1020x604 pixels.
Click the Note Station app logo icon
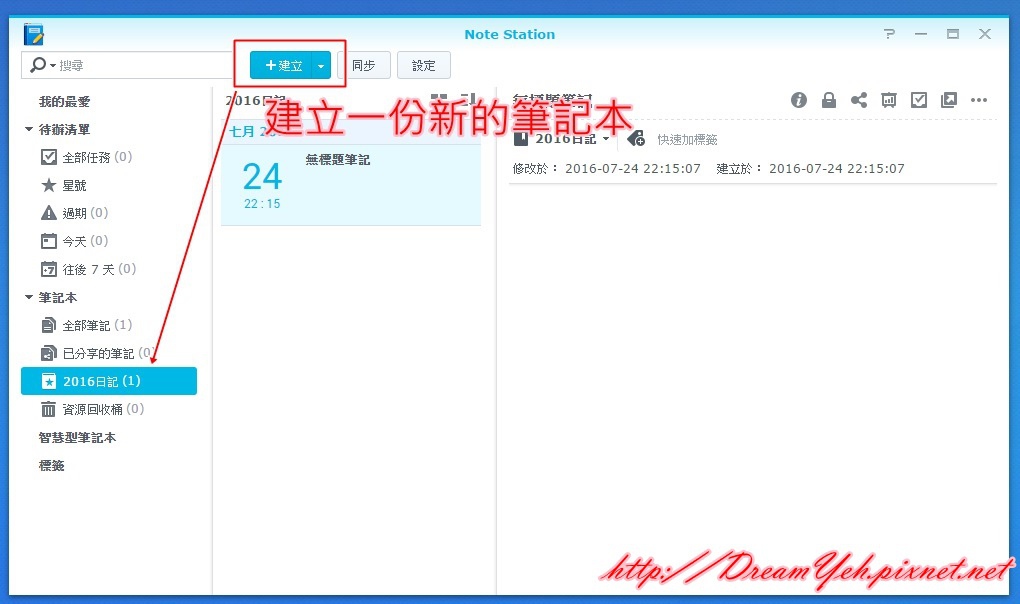[x=33, y=34]
